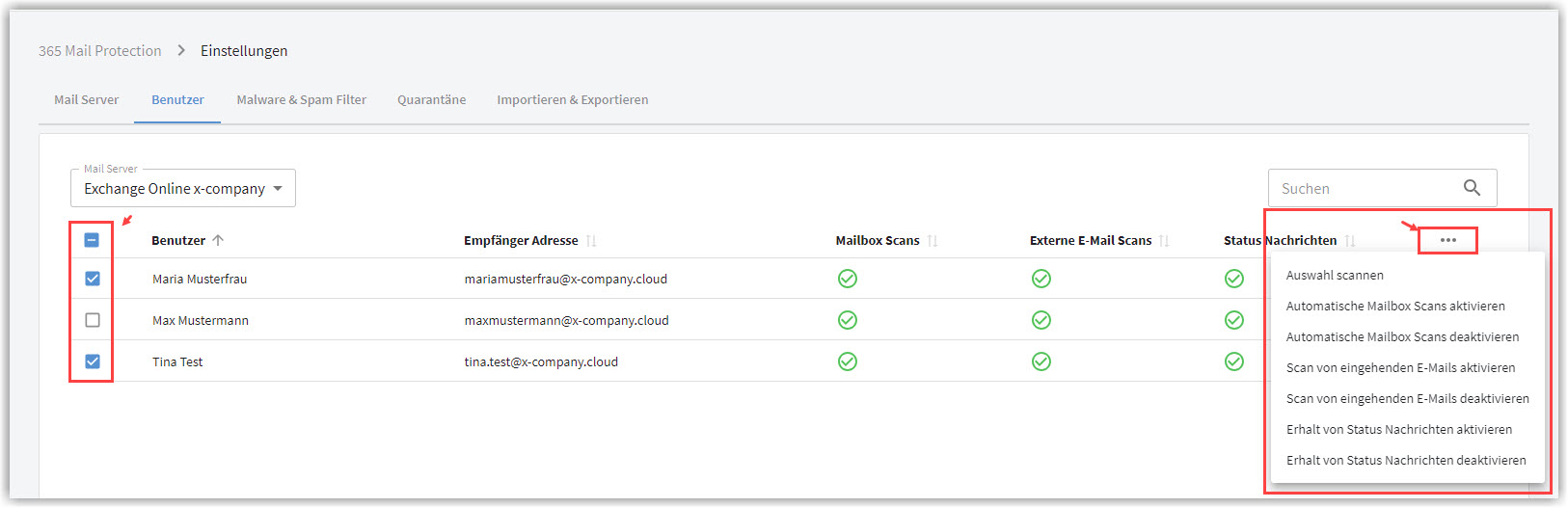
Task: Click the Status Nachrichten column header
Action: coord(1281,240)
